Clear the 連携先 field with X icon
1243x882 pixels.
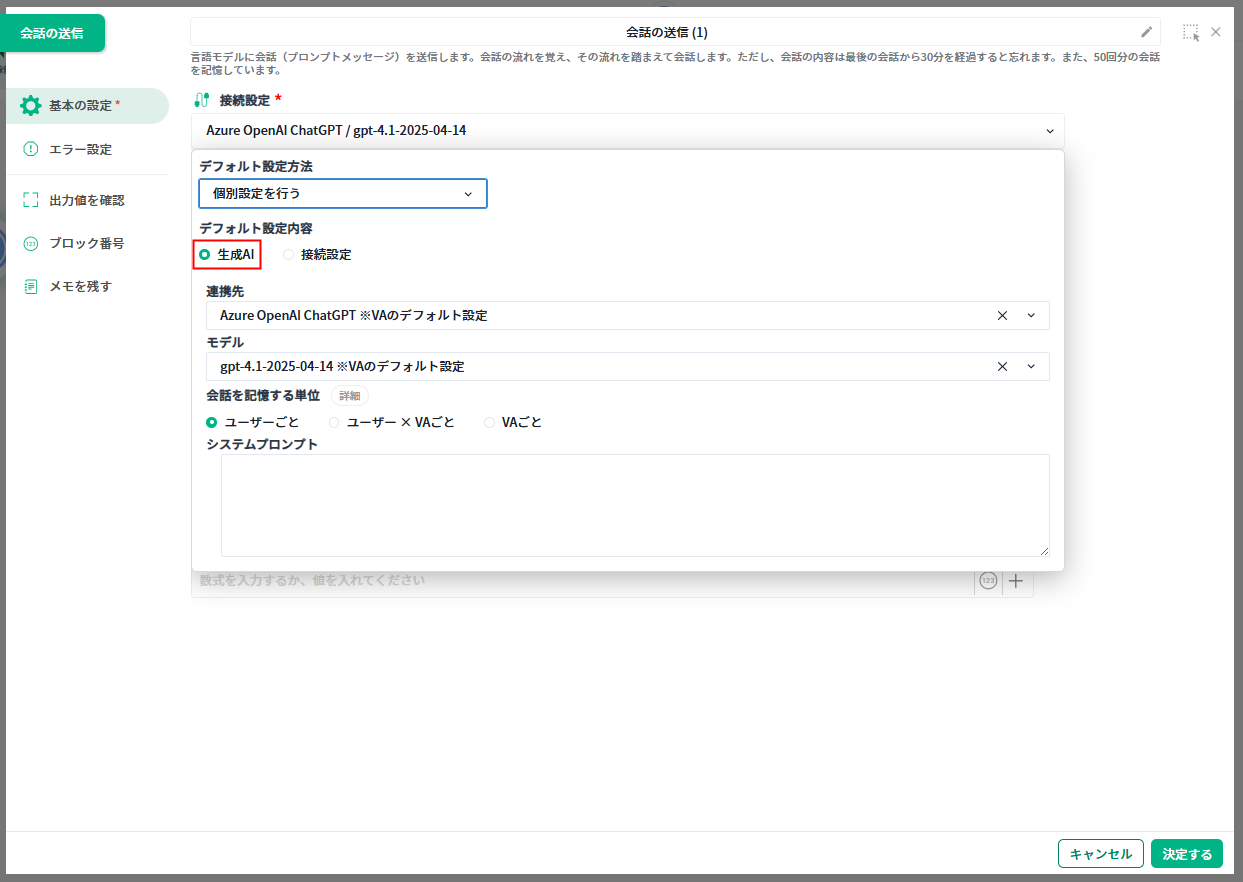click(1002, 315)
